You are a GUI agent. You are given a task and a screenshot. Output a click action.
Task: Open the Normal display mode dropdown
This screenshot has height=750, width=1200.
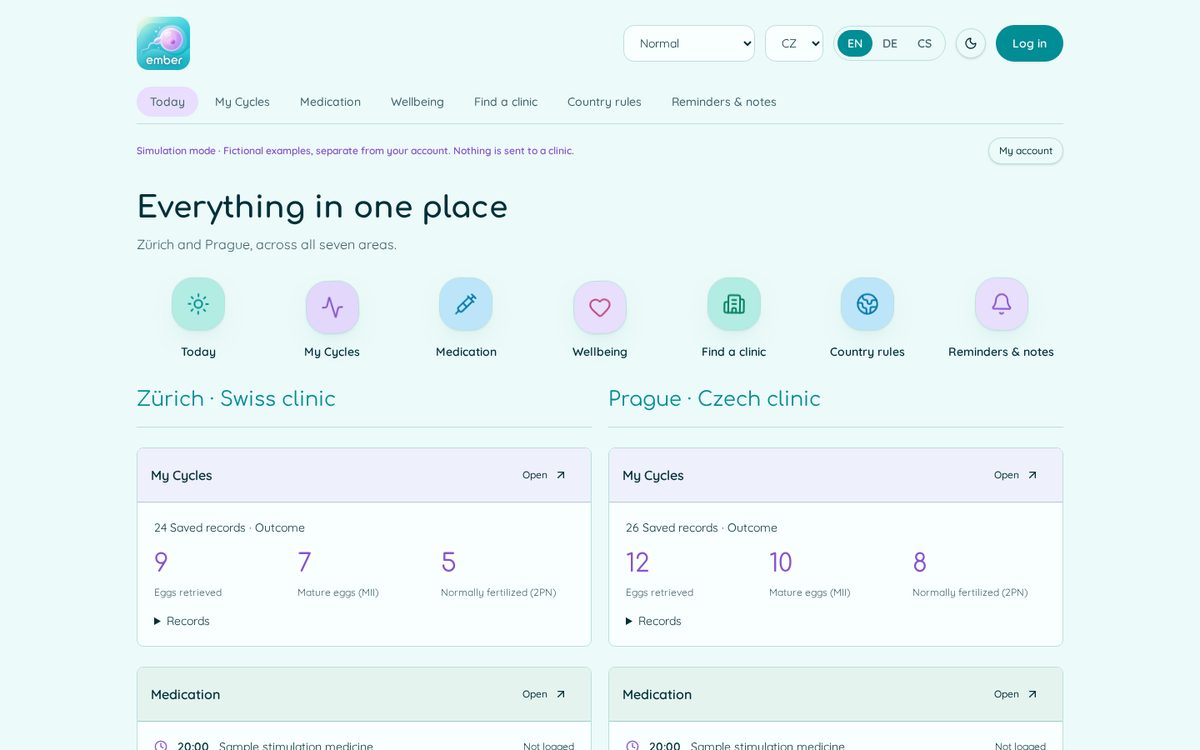pyautogui.click(x=689, y=43)
